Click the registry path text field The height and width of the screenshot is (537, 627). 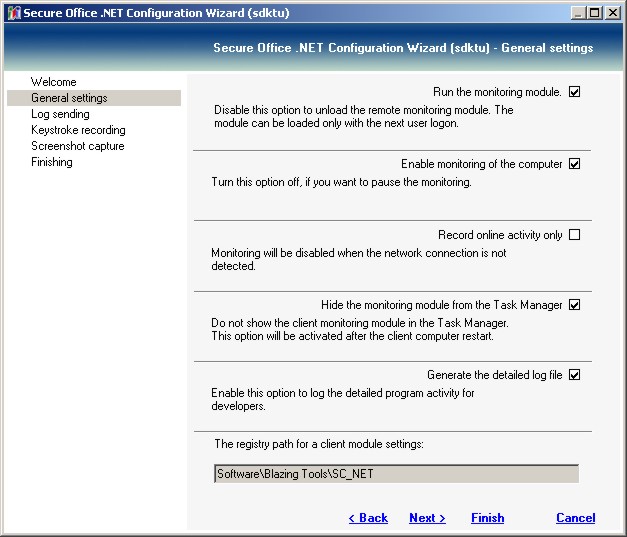(396, 474)
